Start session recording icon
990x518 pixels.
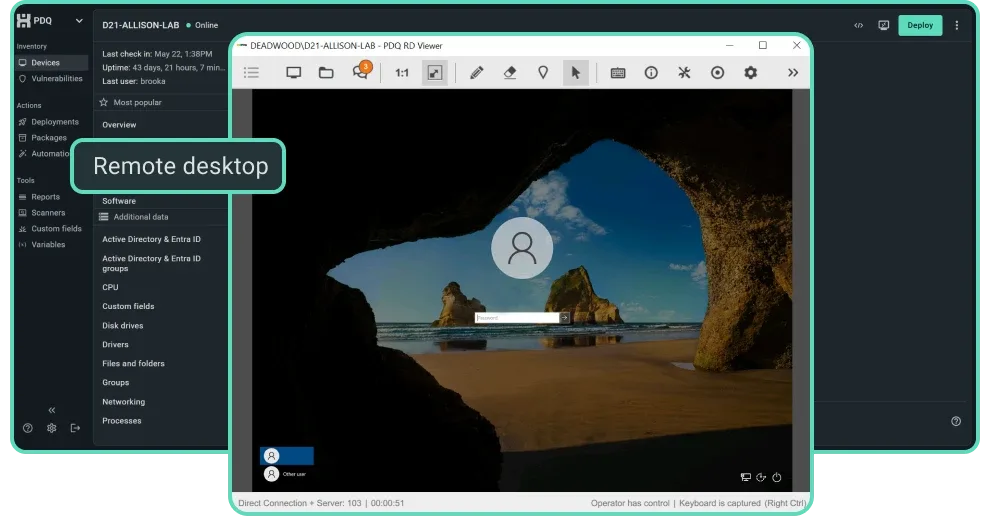[717, 73]
